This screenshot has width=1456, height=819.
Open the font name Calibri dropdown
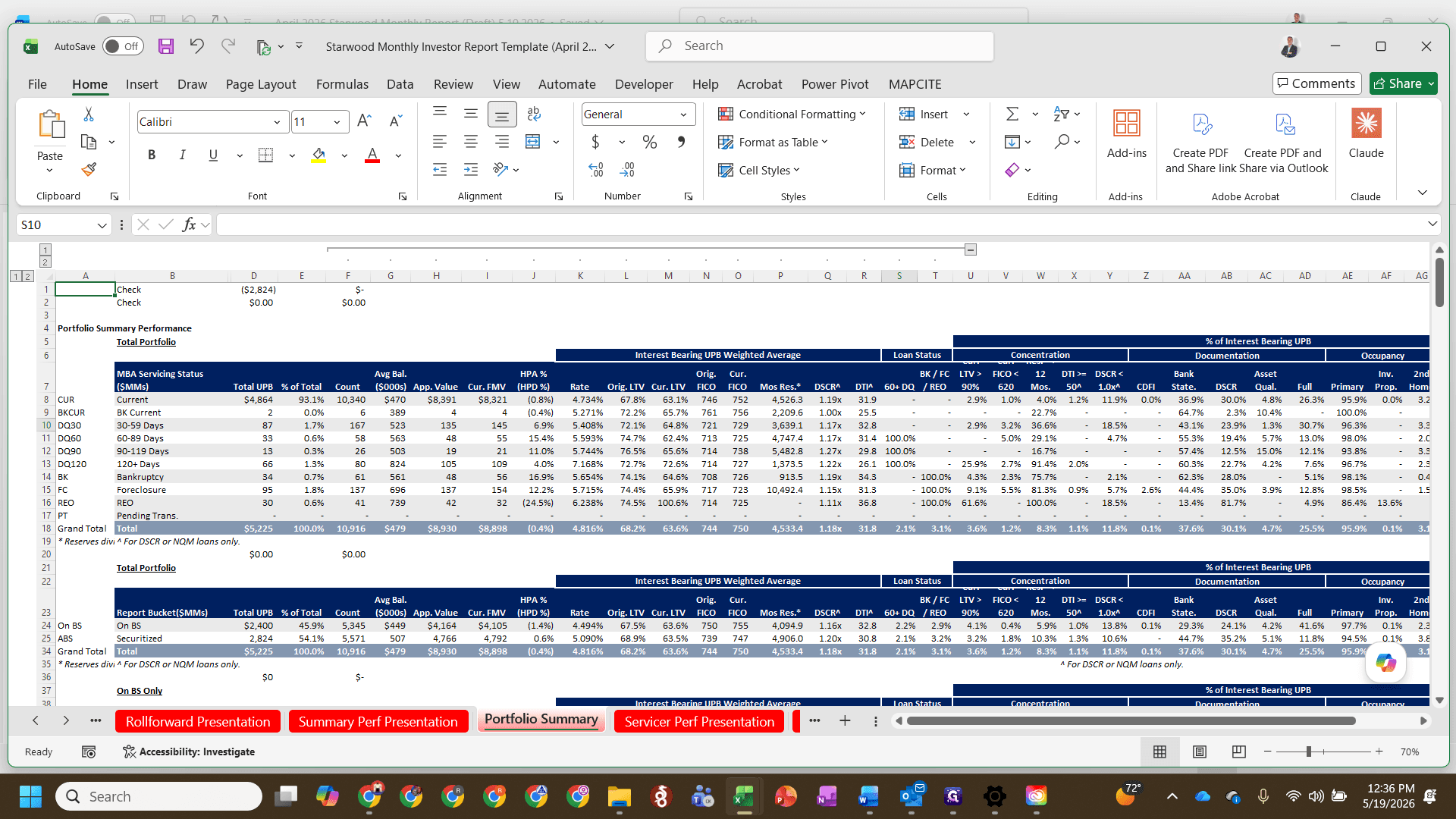[x=277, y=122]
